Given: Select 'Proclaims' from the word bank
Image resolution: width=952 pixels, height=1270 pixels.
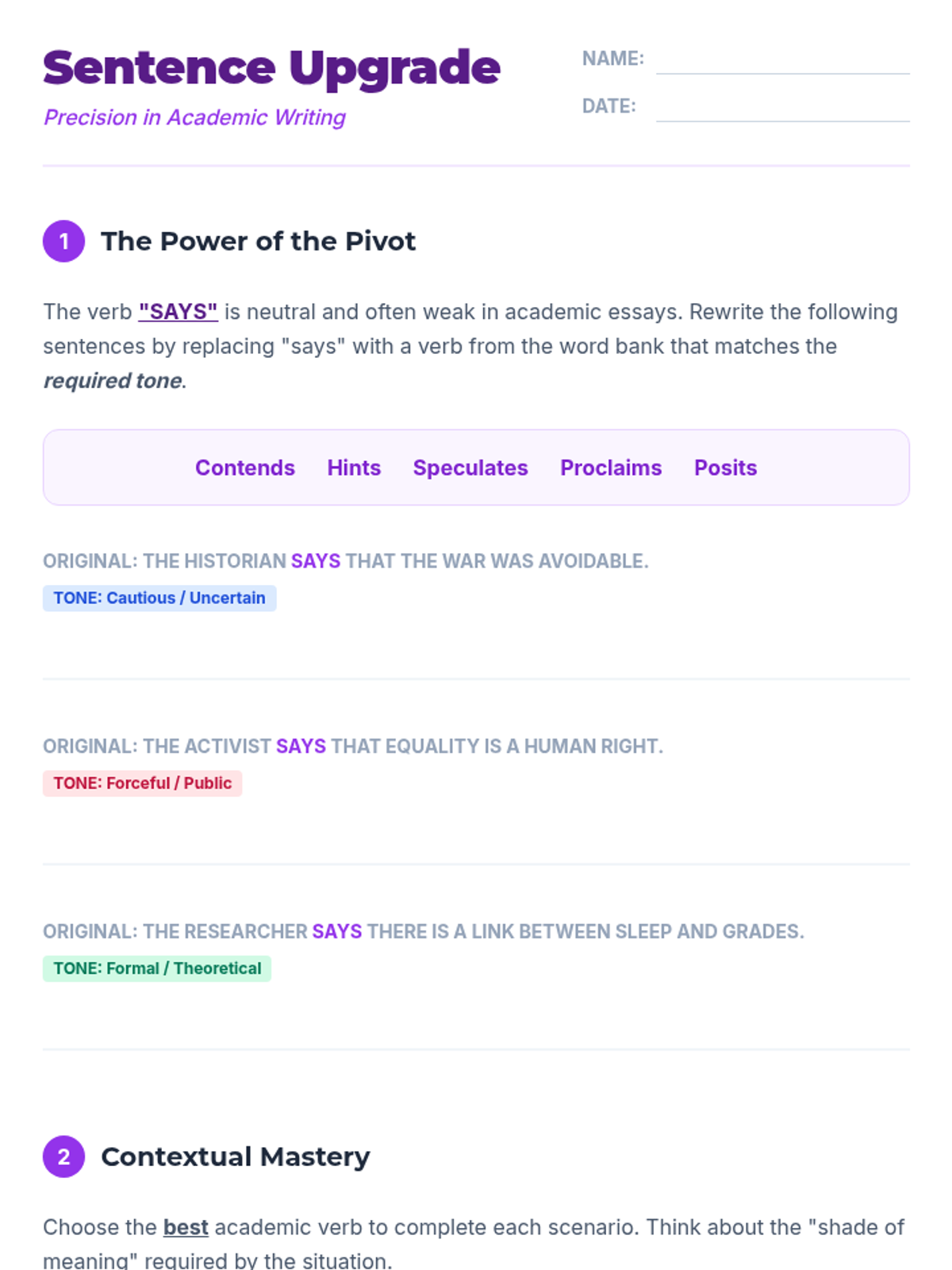Looking at the screenshot, I should (611, 468).
